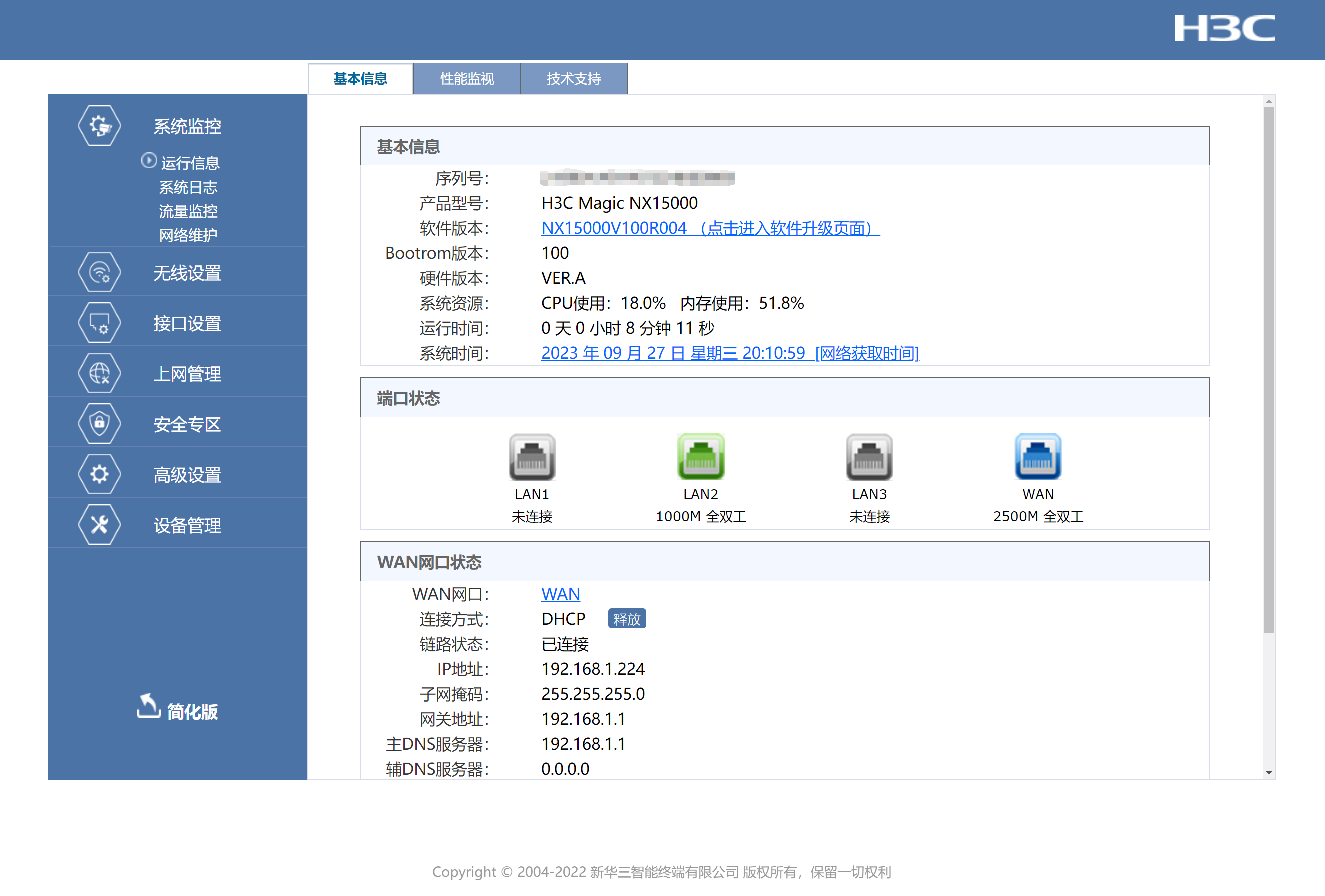Click the 系统监控 hexagon icon
The width and height of the screenshot is (1325, 896).
pyautogui.click(x=99, y=126)
